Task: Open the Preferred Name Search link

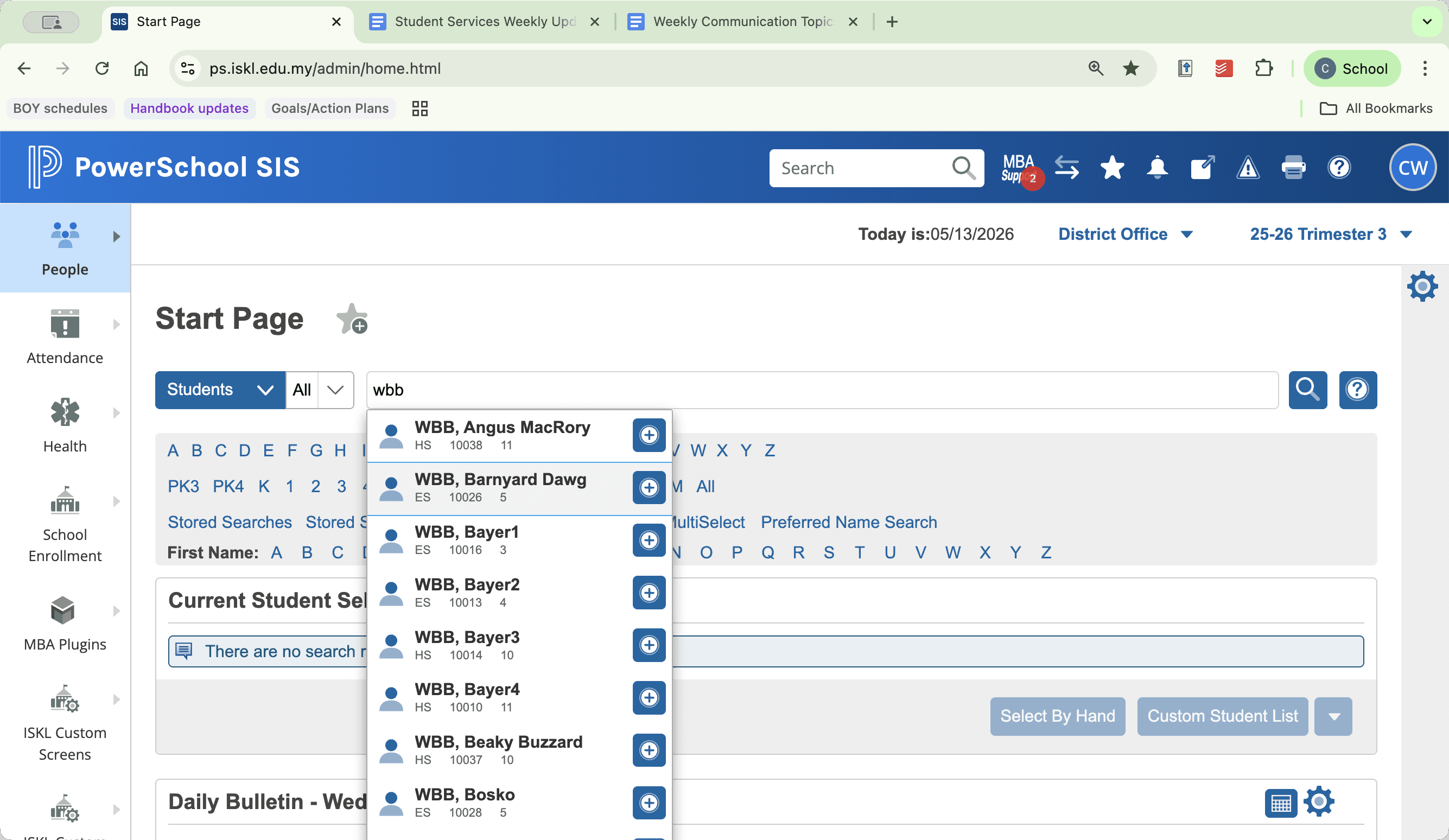Action: click(849, 522)
